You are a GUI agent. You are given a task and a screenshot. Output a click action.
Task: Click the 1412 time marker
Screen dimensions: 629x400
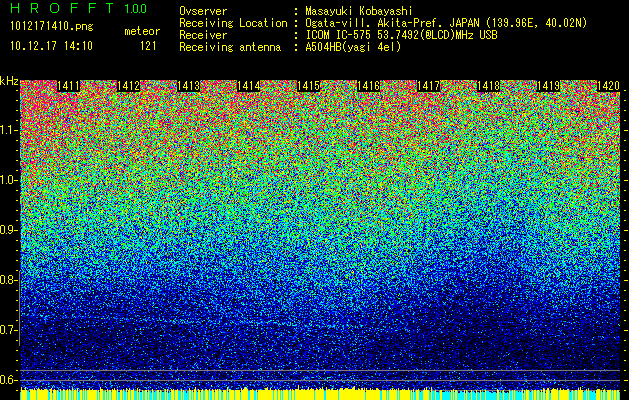coord(128,86)
